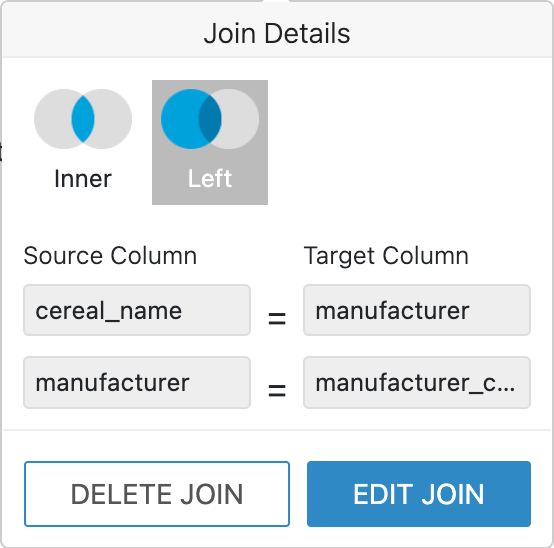Click the dark blue overlap in Left diagram

(x=210, y=119)
